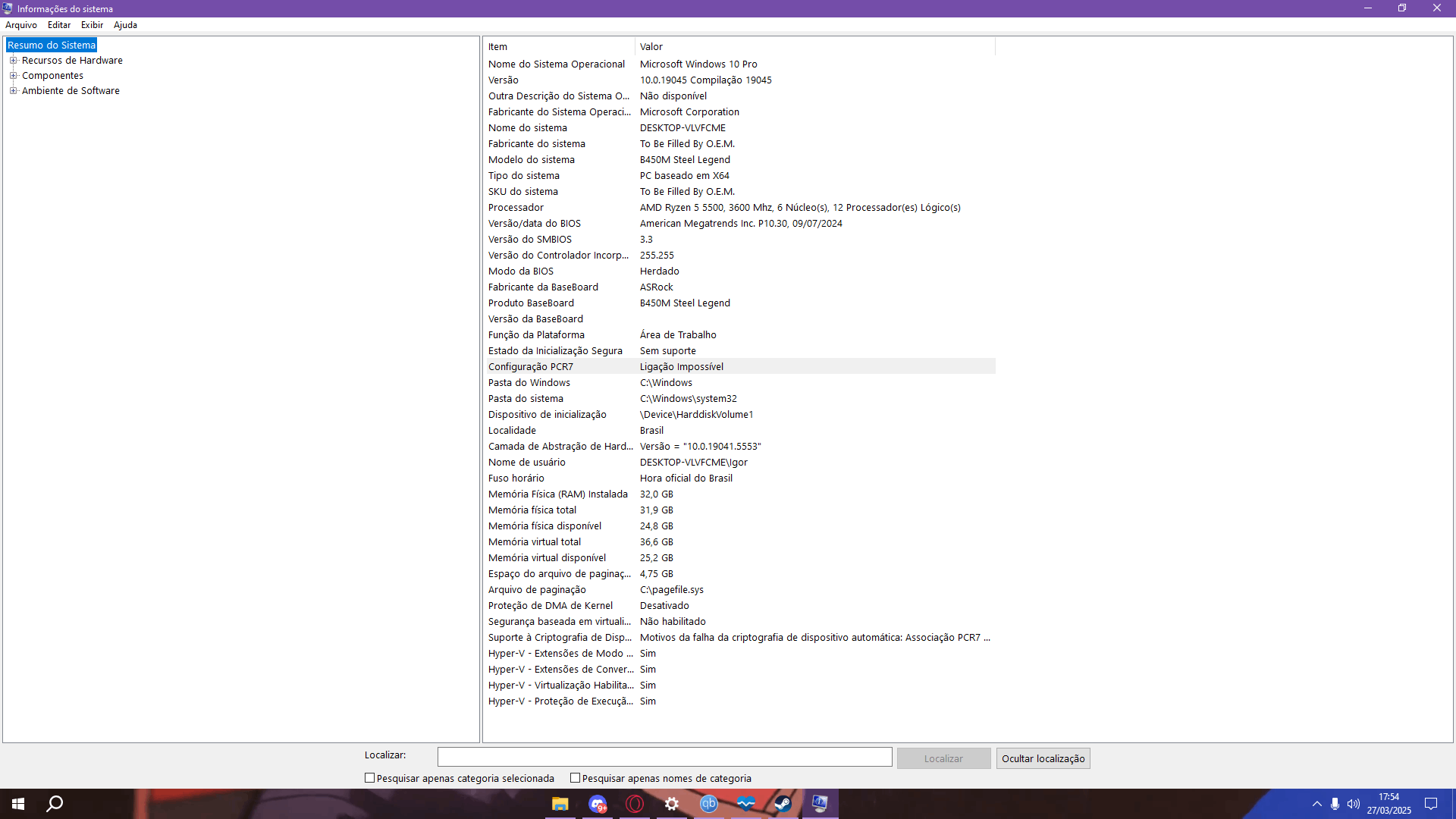Select the Resumo do Sistema tree item

[x=52, y=45]
